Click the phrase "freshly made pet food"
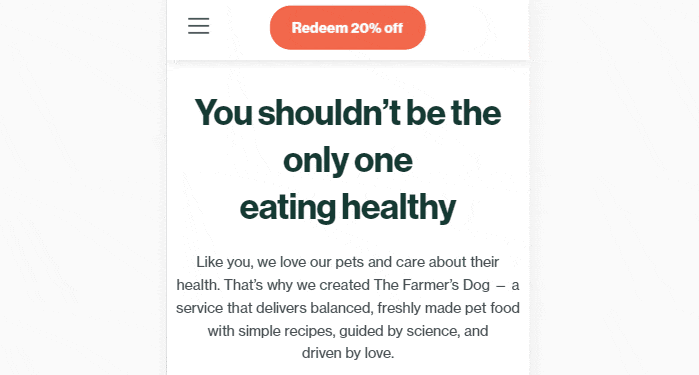Image resolution: width=699 pixels, height=375 pixels. click(x=448, y=308)
